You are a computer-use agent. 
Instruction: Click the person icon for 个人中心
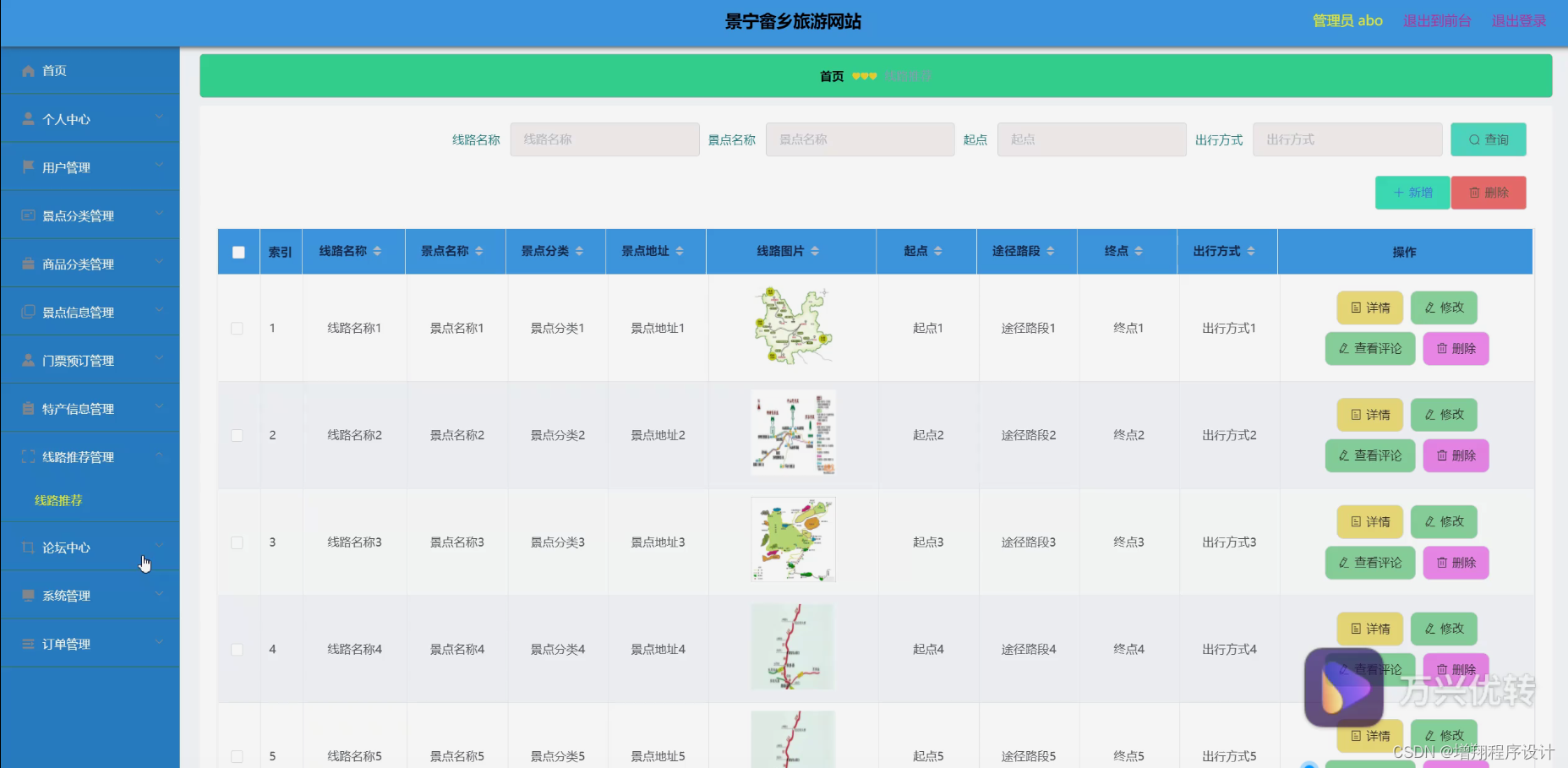point(28,119)
